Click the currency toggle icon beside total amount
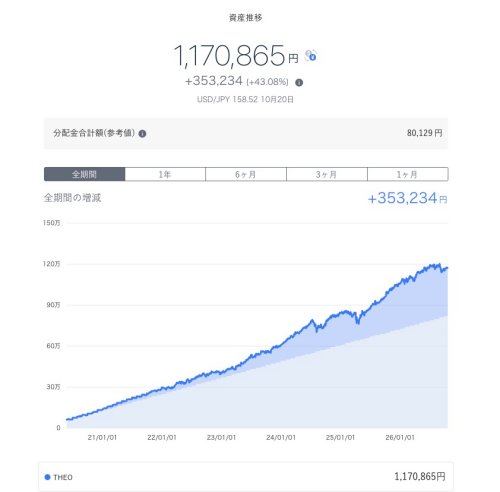 [311, 56]
